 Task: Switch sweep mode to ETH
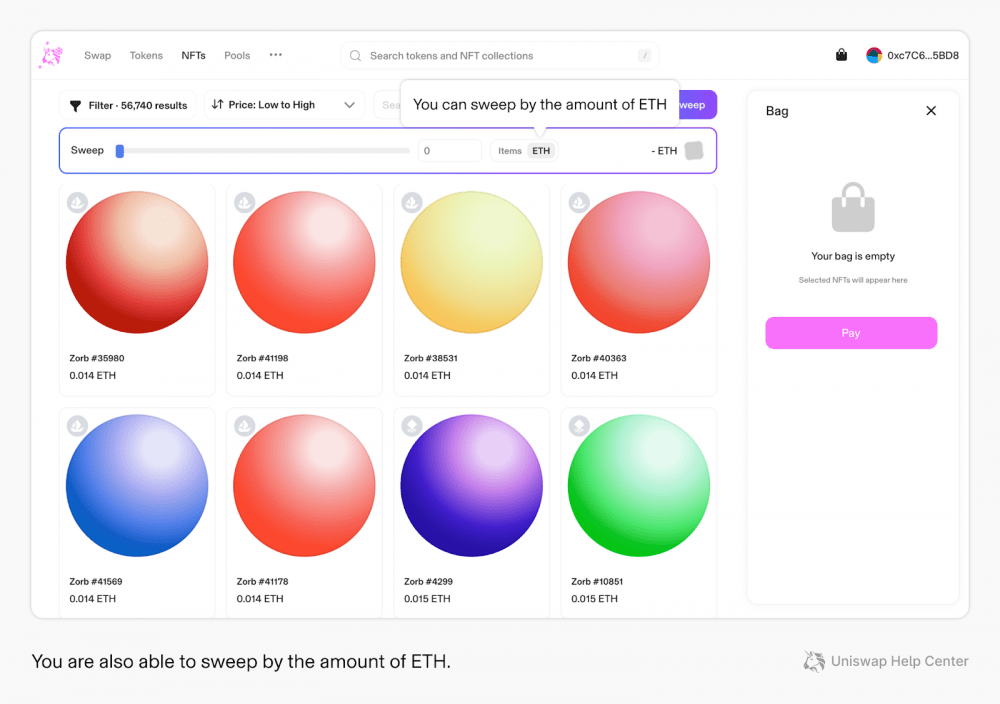tap(541, 151)
